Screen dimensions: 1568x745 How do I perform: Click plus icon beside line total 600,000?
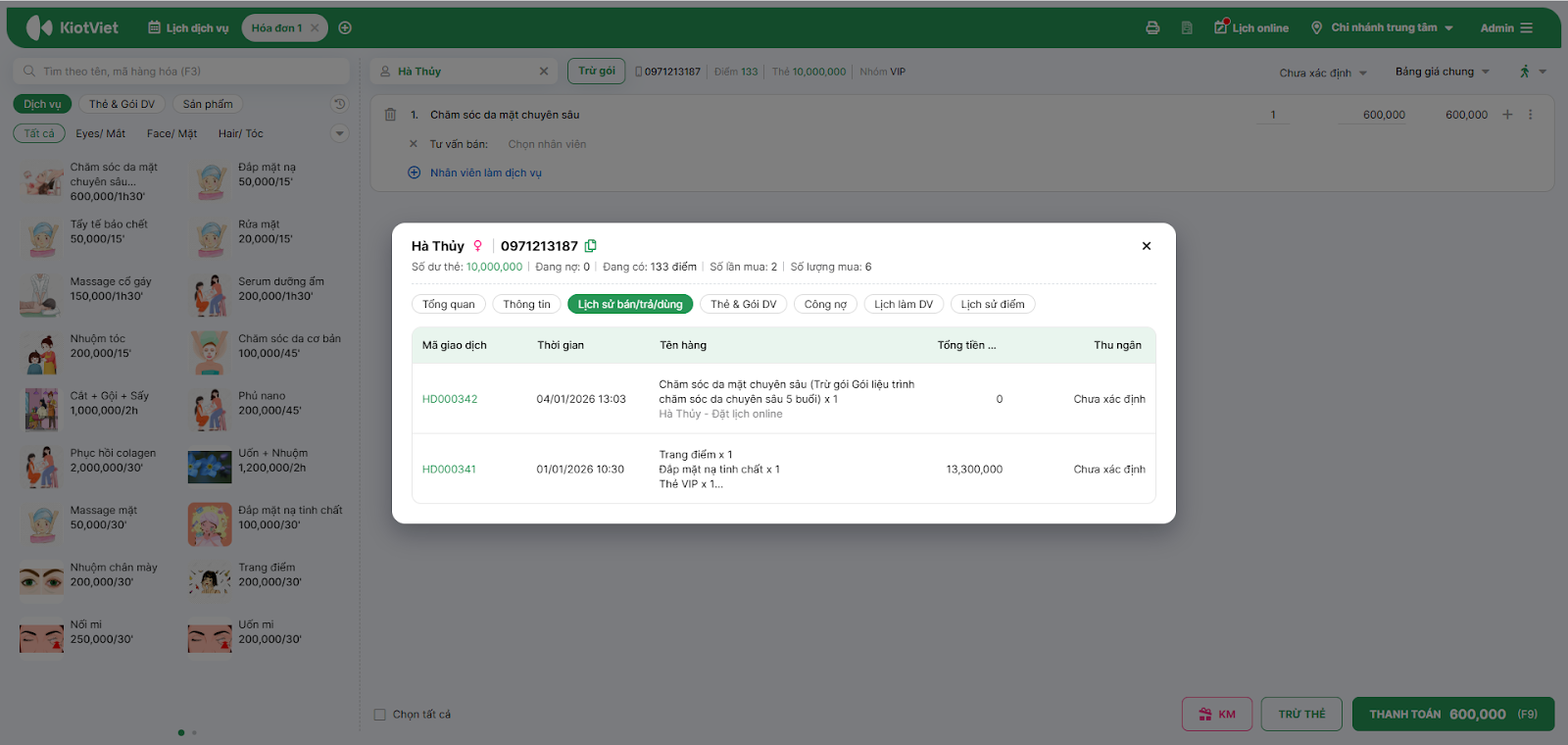click(x=1507, y=115)
